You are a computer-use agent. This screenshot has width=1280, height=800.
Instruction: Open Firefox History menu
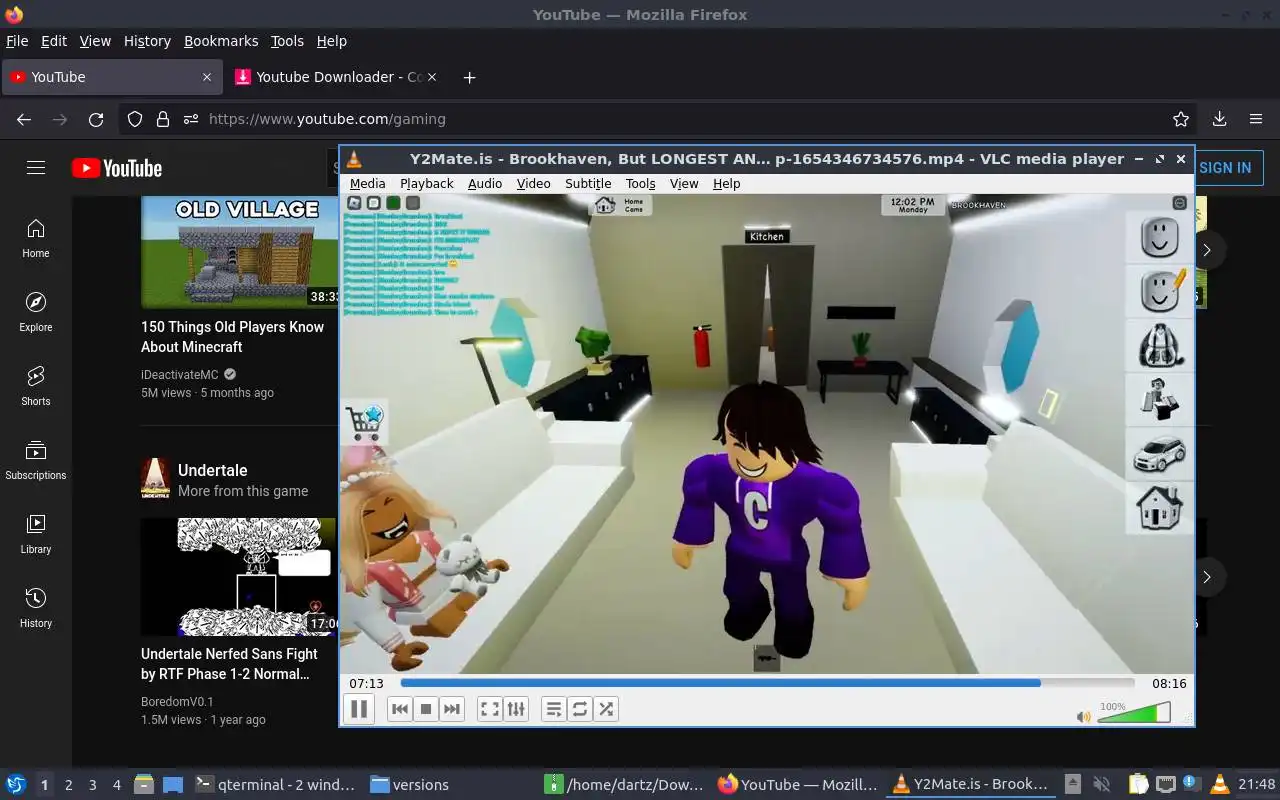[x=147, y=41]
